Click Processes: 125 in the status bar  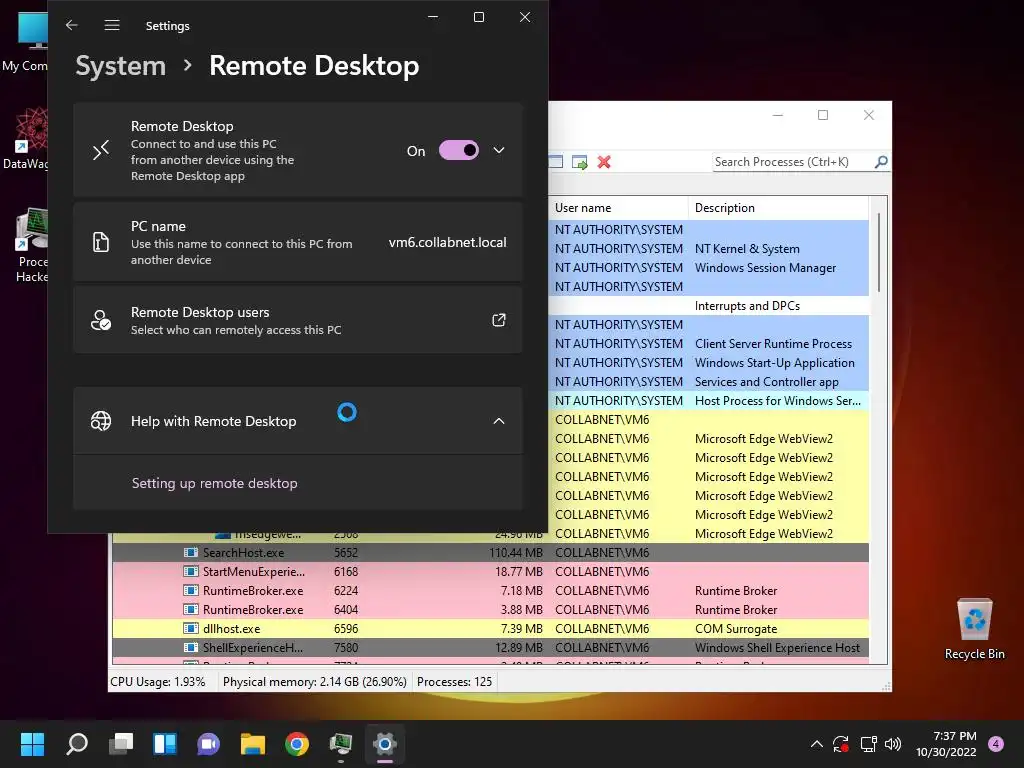(x=455, y=682)
